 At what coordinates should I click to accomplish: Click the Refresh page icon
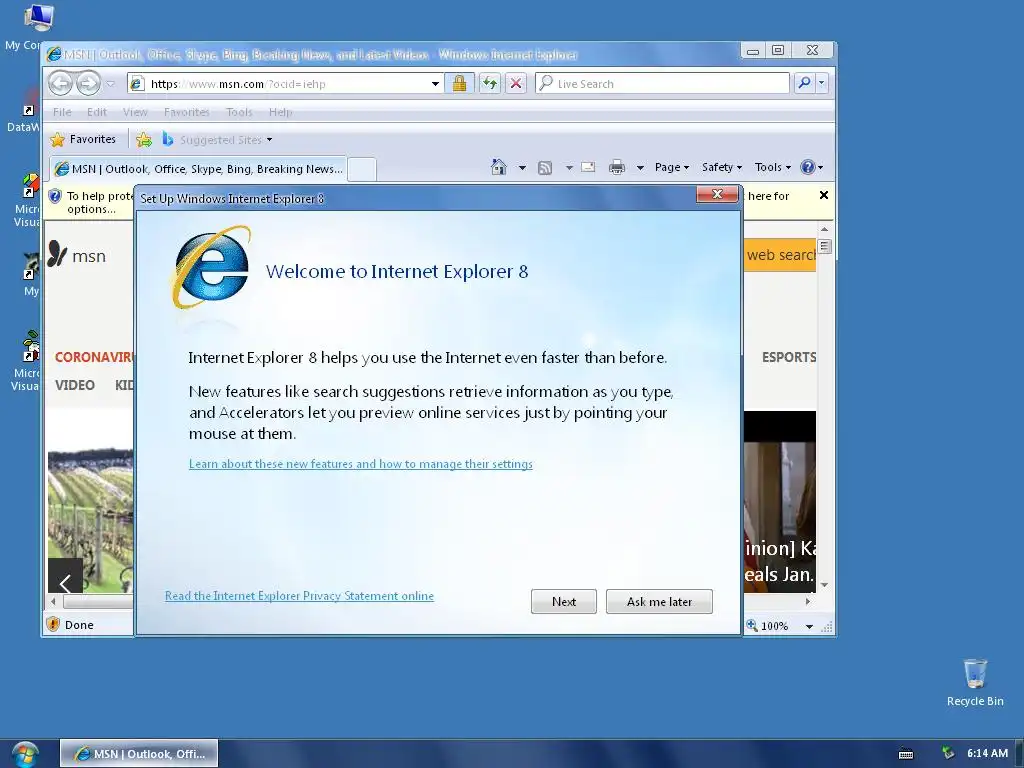[x=489, y=83]
